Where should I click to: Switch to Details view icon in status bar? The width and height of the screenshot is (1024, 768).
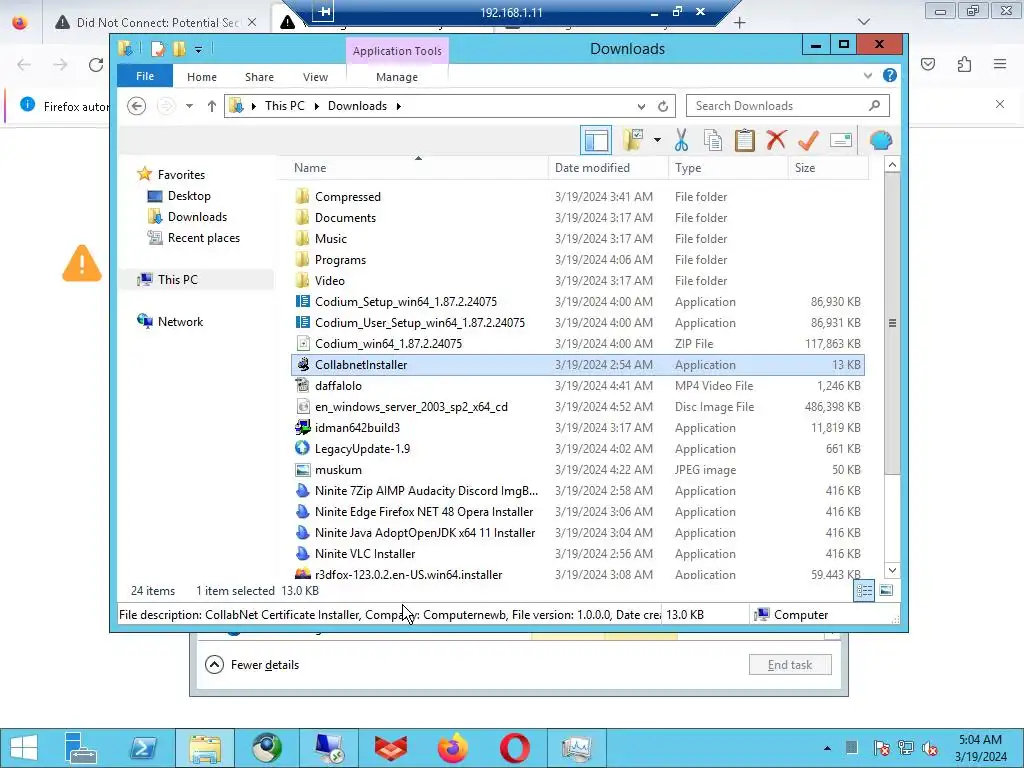(x=864, y=590)
